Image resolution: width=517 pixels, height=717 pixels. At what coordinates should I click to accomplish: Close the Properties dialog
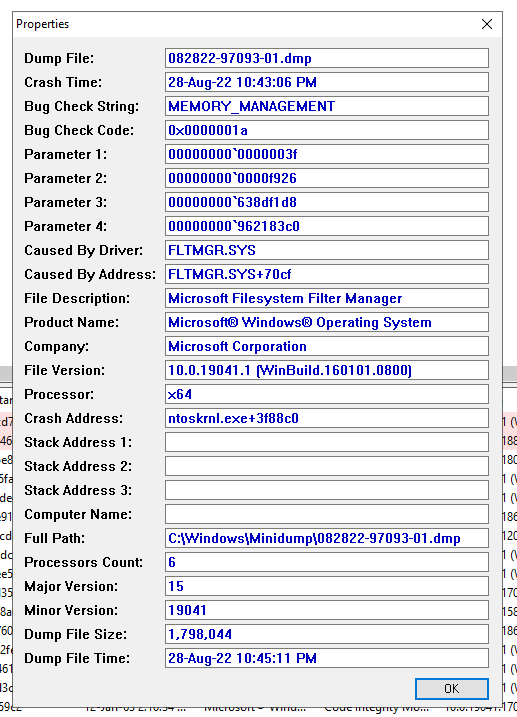coord(487,24)
